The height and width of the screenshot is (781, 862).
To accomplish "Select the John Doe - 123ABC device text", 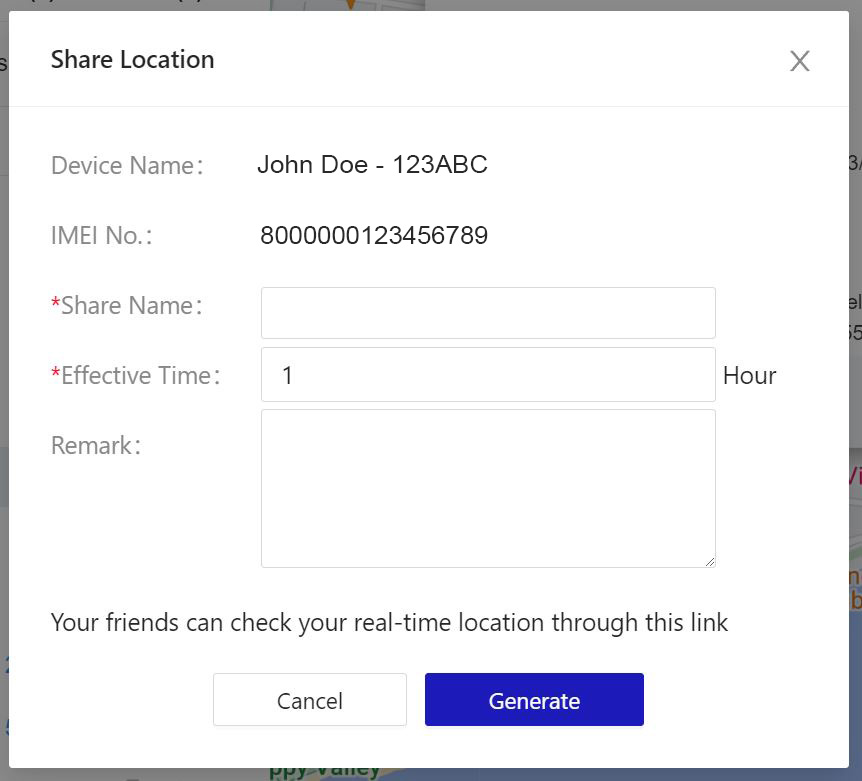I will pyautogui.click(x=372, y=165).
